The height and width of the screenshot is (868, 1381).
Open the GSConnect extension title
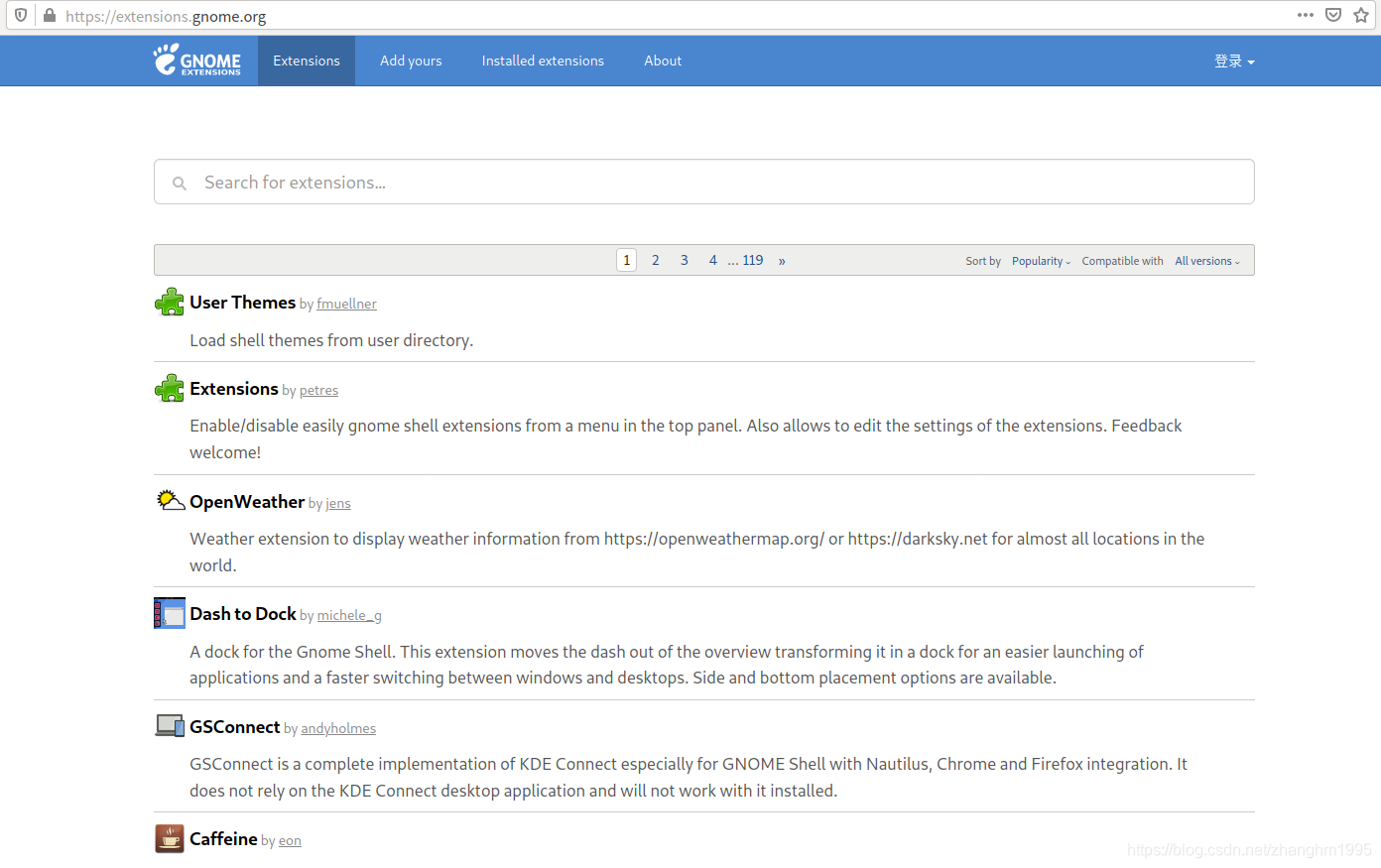coord(235,727)
